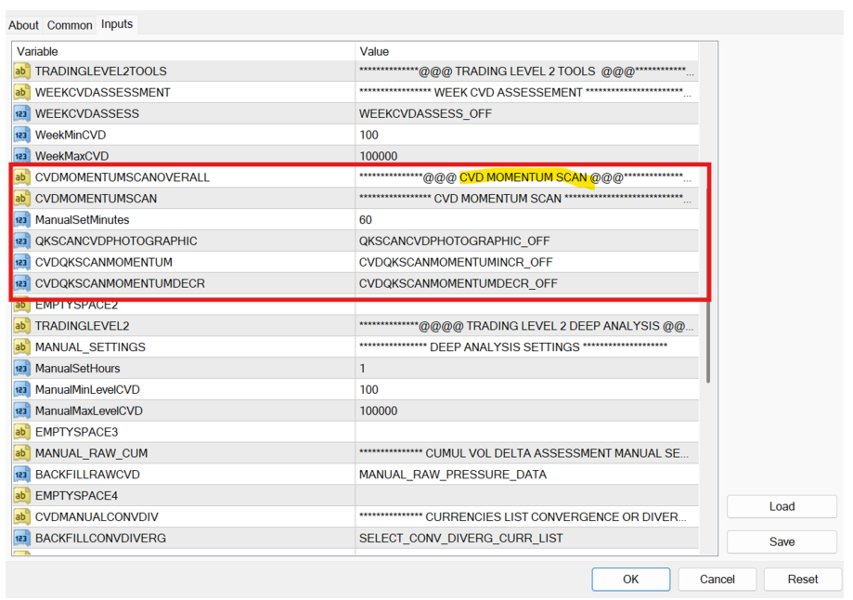The image size is (853, 600).
Task: Save the current input settings
Action: (782, 542)
